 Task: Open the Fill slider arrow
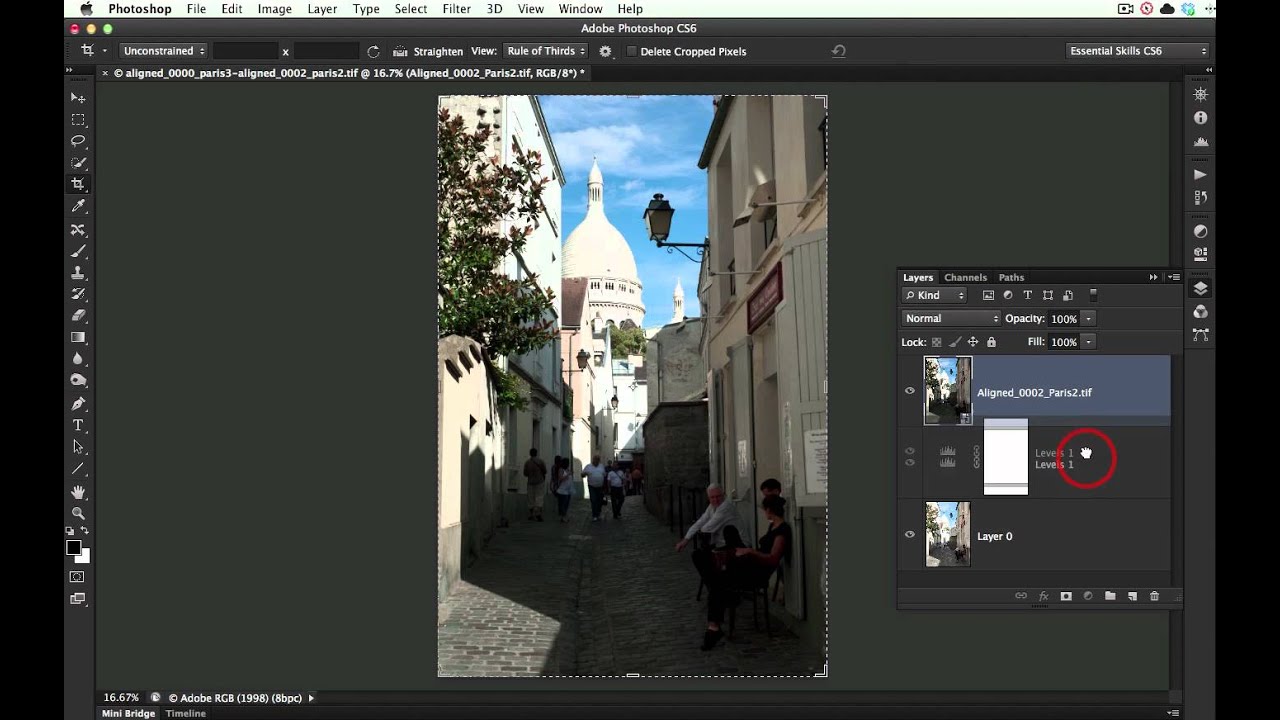pyautogui.click(x=1088, y=342)
